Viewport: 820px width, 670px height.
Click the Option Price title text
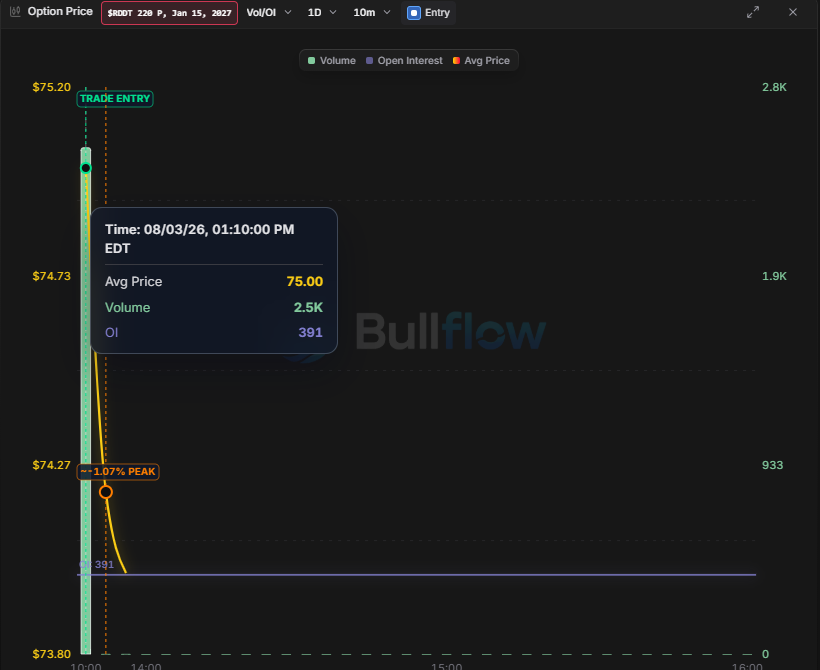60,12
